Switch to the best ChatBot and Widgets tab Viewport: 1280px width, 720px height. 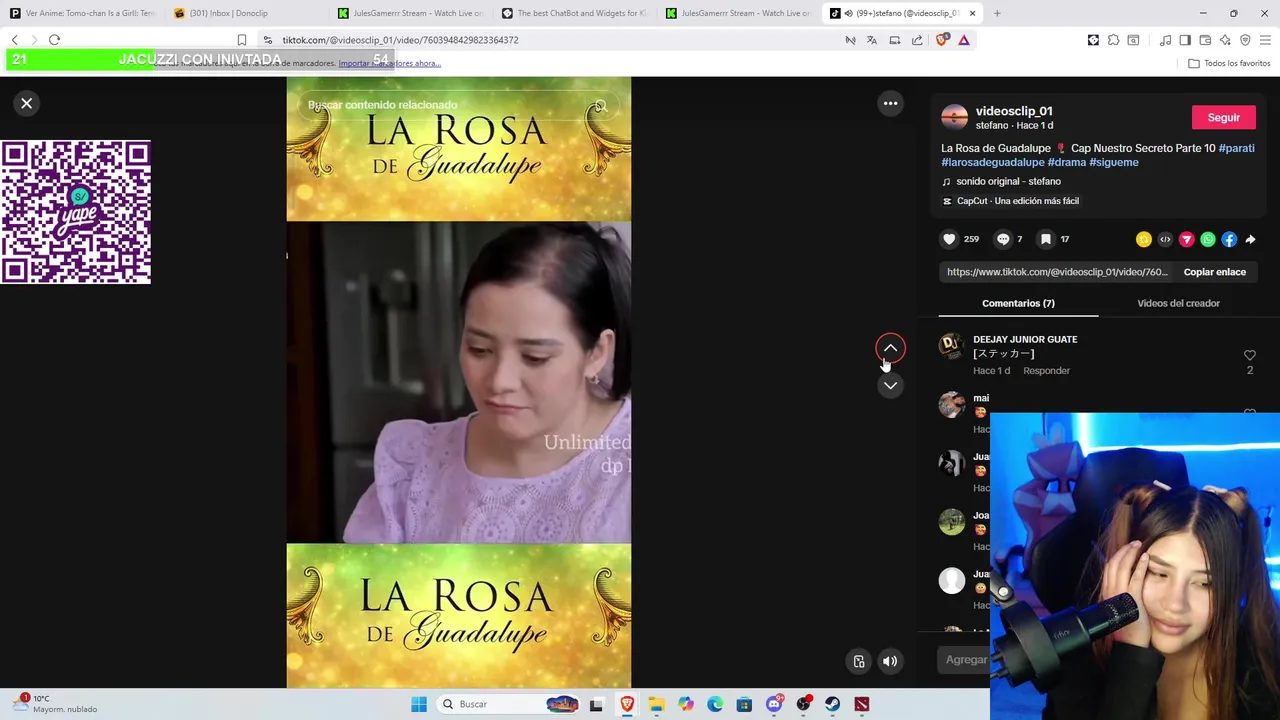[576, 13]
